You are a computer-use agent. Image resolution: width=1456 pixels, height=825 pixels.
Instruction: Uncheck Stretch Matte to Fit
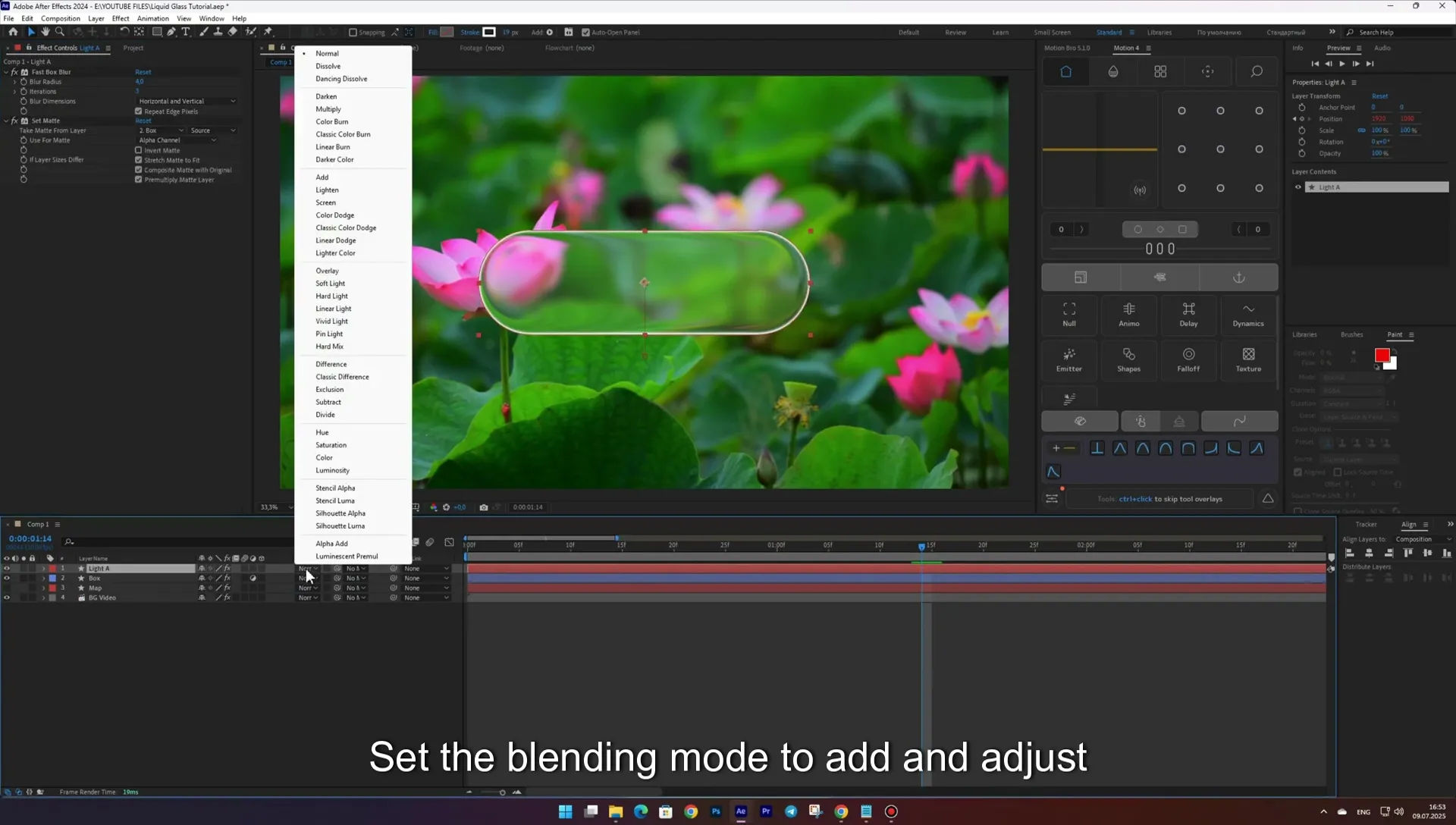(x=139, y=160)
